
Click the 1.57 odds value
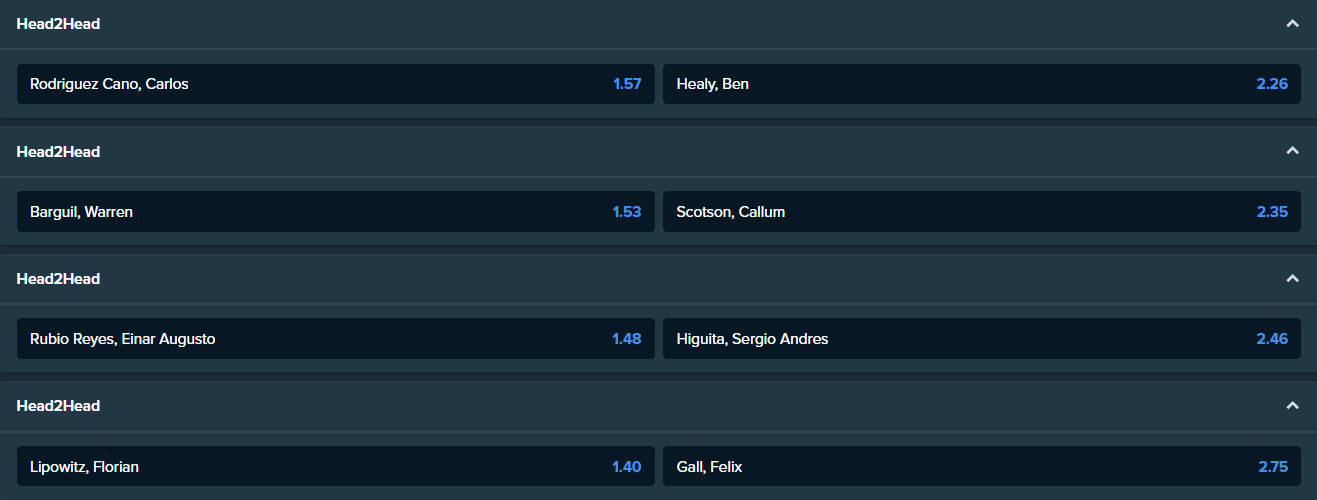pyautogui.click(x=626, y=84)
